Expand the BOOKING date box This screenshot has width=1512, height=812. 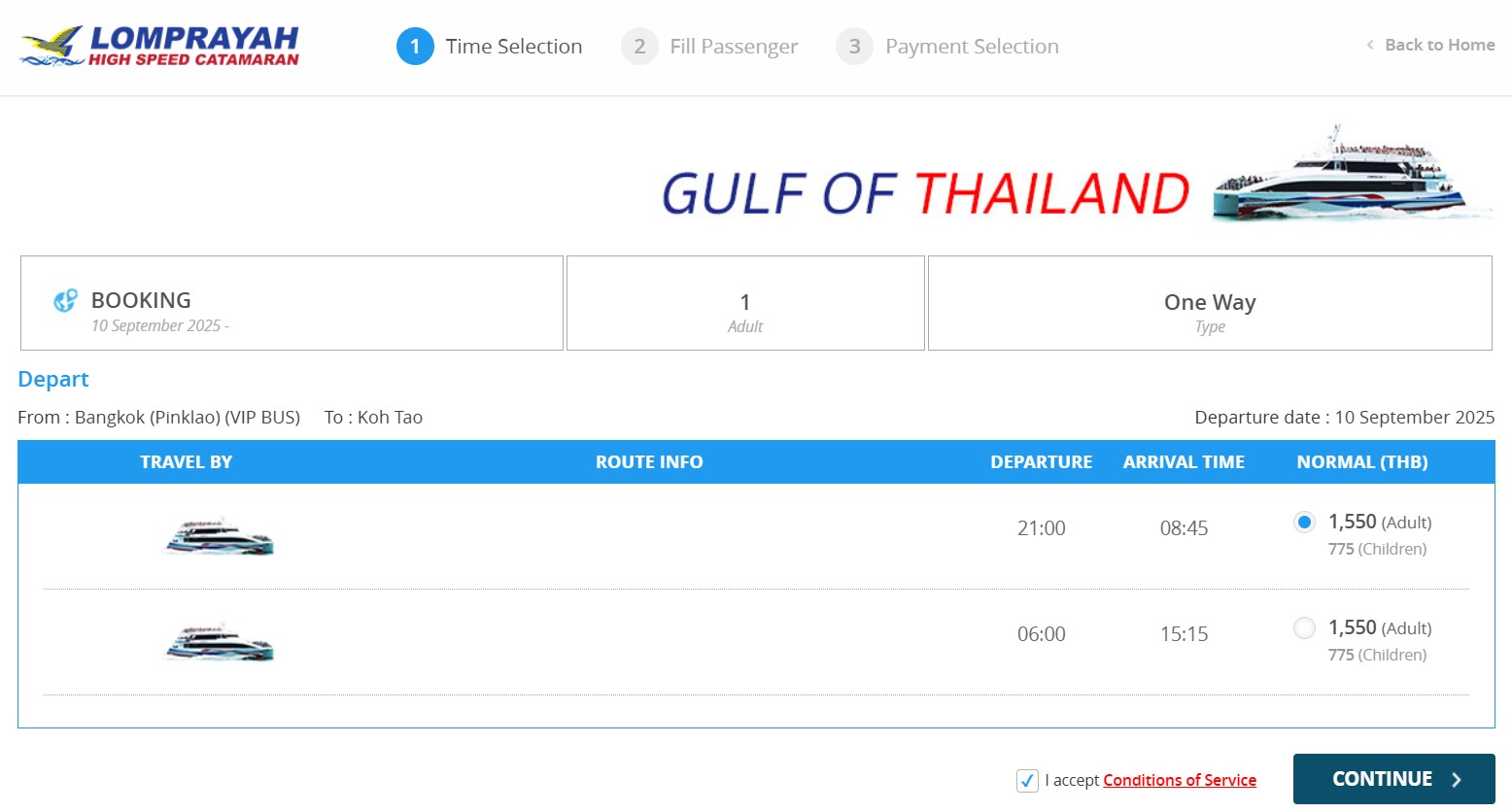(292, 303)
